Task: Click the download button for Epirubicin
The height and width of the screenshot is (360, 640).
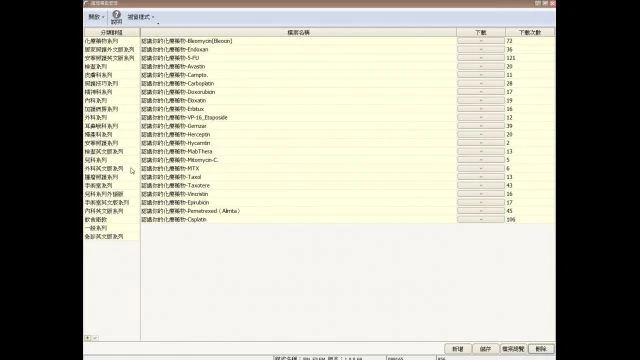Action: pos(481,202)
